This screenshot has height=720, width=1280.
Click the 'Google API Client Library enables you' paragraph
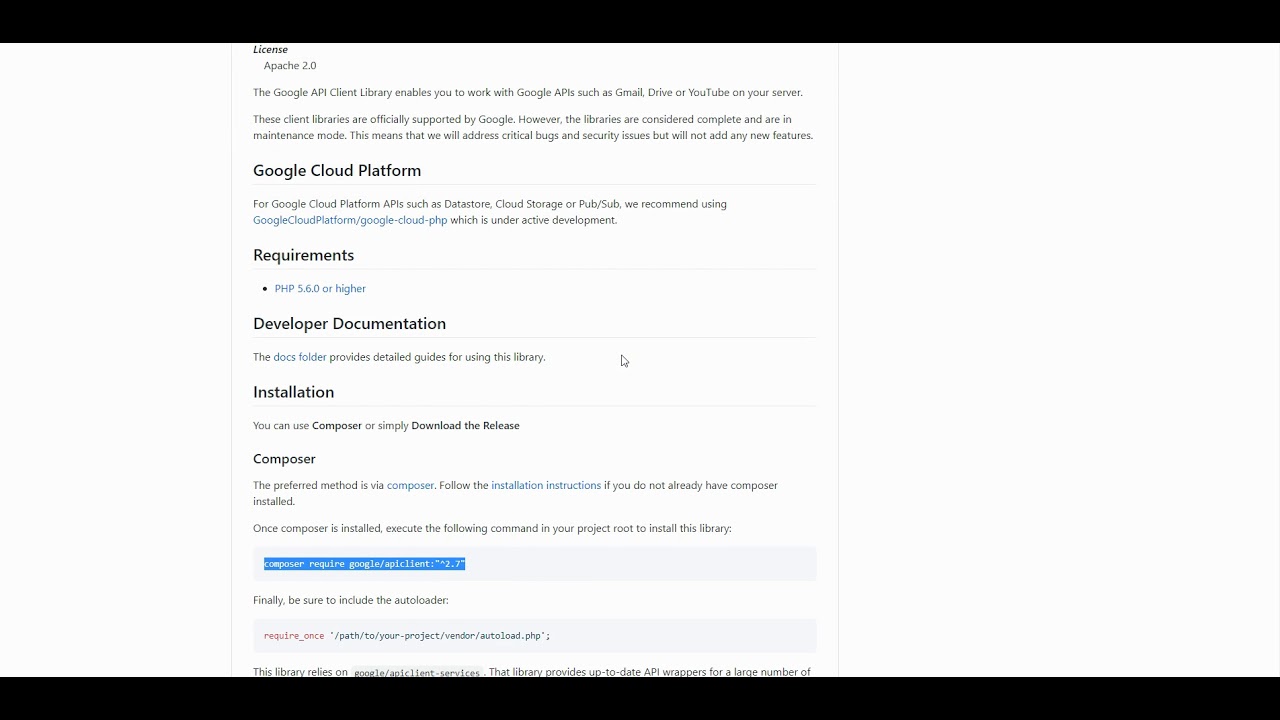(528, 92)
